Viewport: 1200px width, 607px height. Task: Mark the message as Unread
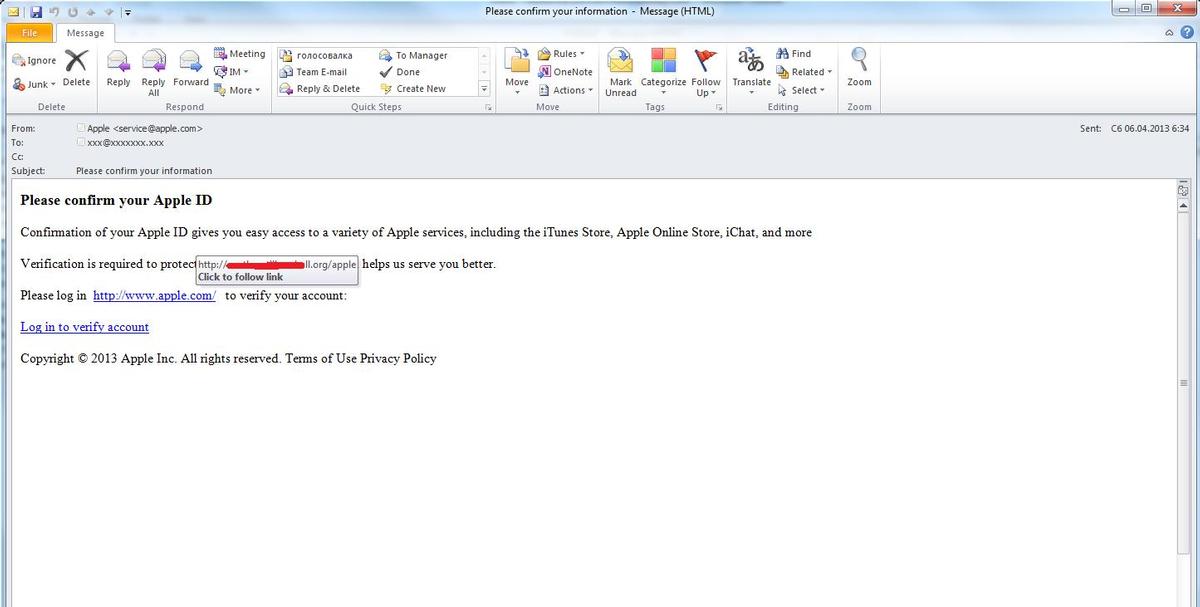pyautogui.click(x=620, y=73)
